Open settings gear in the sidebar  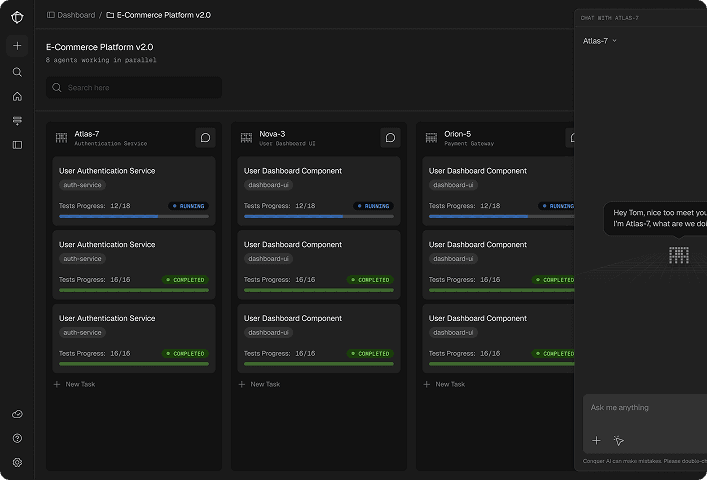click(x=17, y=462)
